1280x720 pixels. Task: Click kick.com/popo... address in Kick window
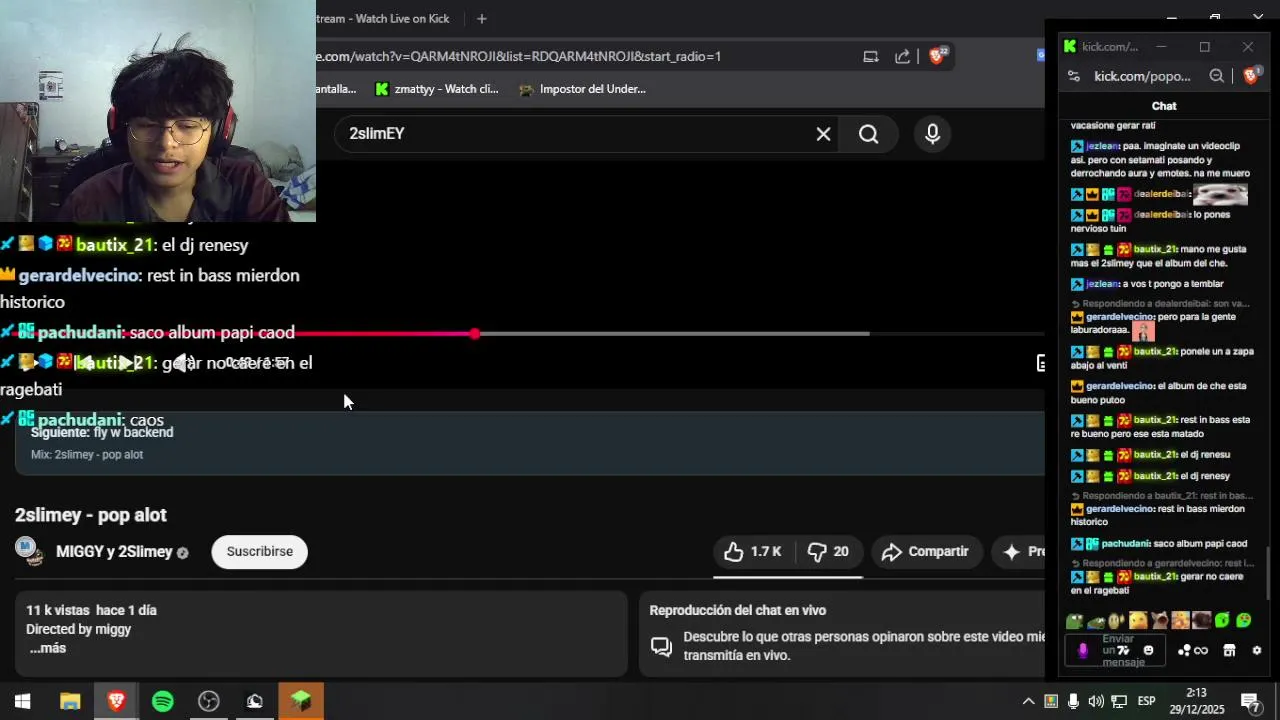point(1142,76)
